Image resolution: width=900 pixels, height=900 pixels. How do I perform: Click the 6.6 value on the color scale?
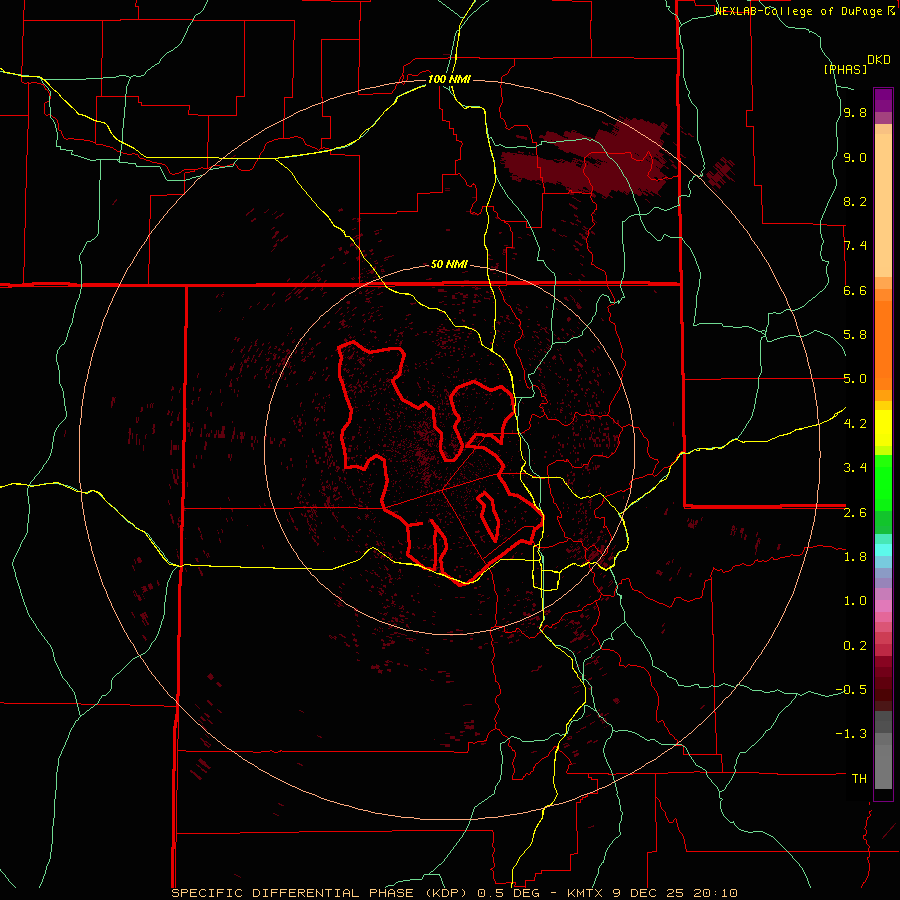click(x=855, y=290)
